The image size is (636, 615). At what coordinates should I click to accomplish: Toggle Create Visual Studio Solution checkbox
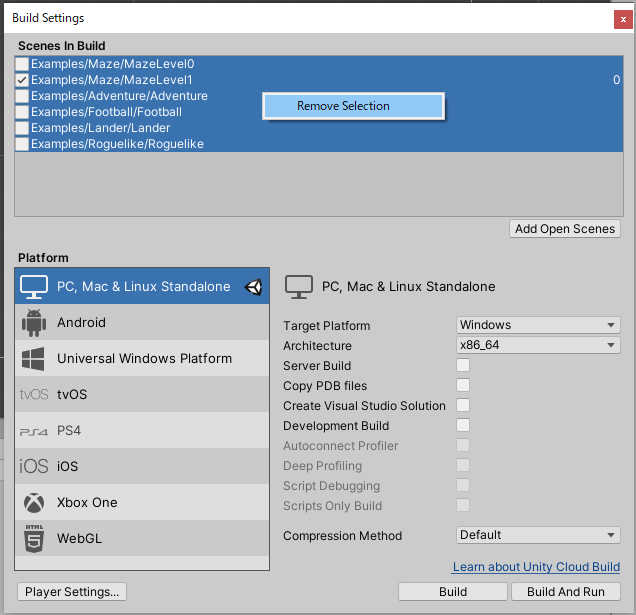coord(463,405)
